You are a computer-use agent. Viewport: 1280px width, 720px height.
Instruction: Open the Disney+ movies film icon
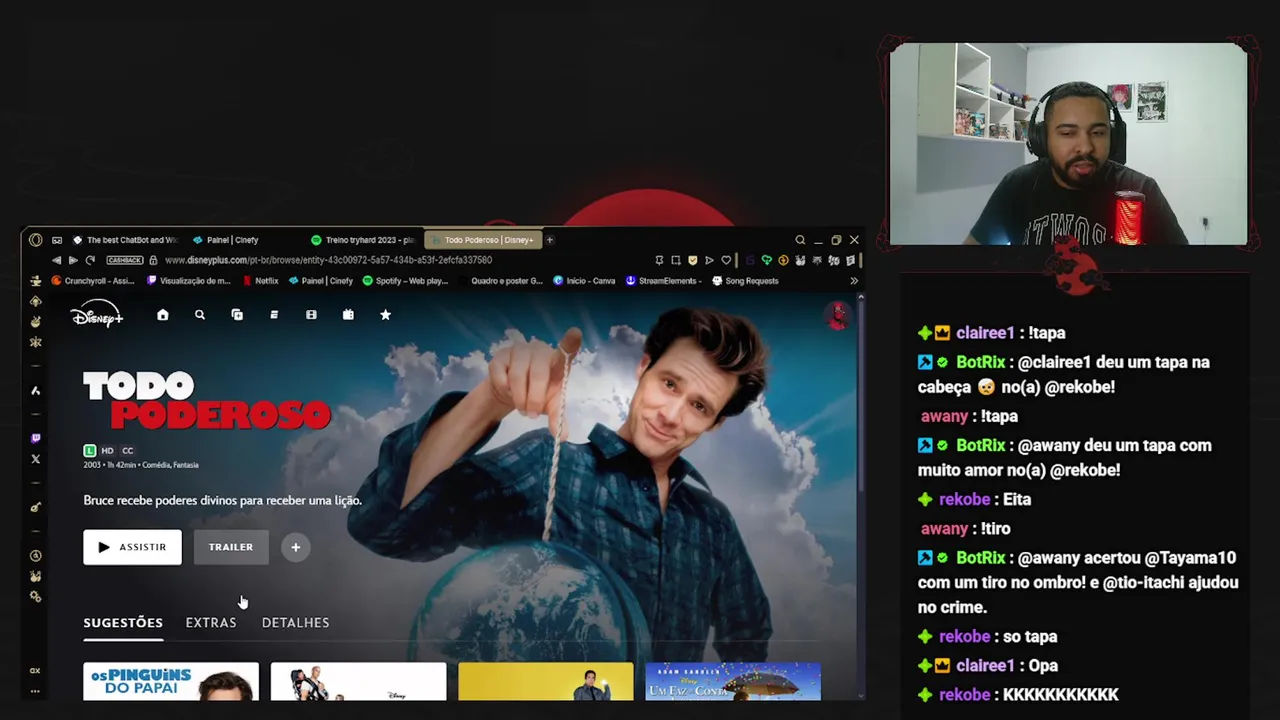point(311,315)
